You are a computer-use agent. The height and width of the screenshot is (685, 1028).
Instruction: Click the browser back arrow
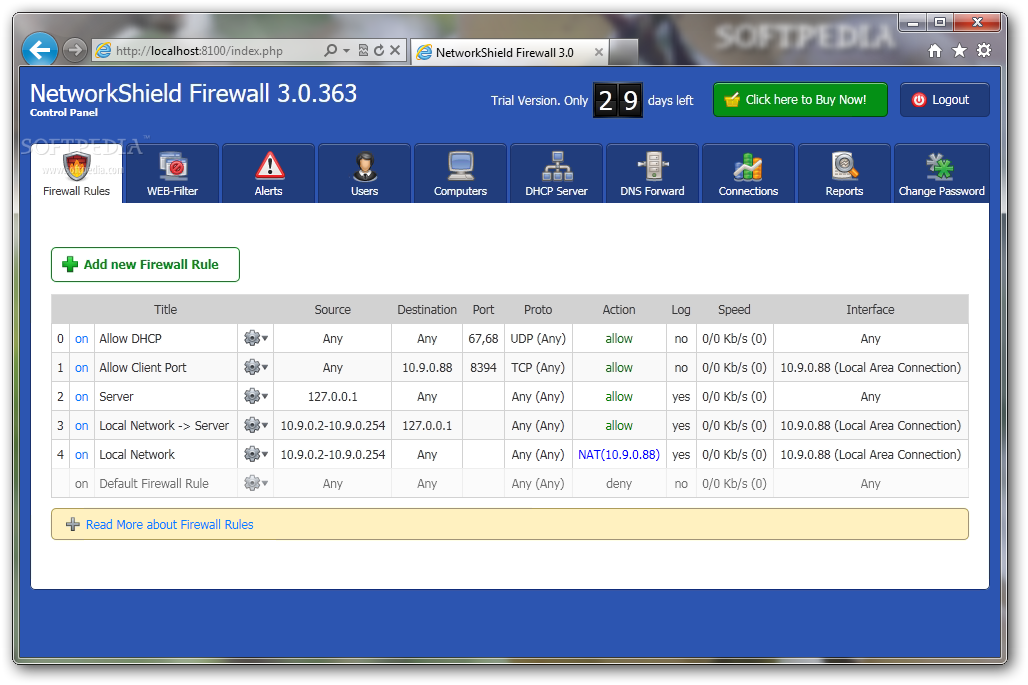click(x=40, y=50)
